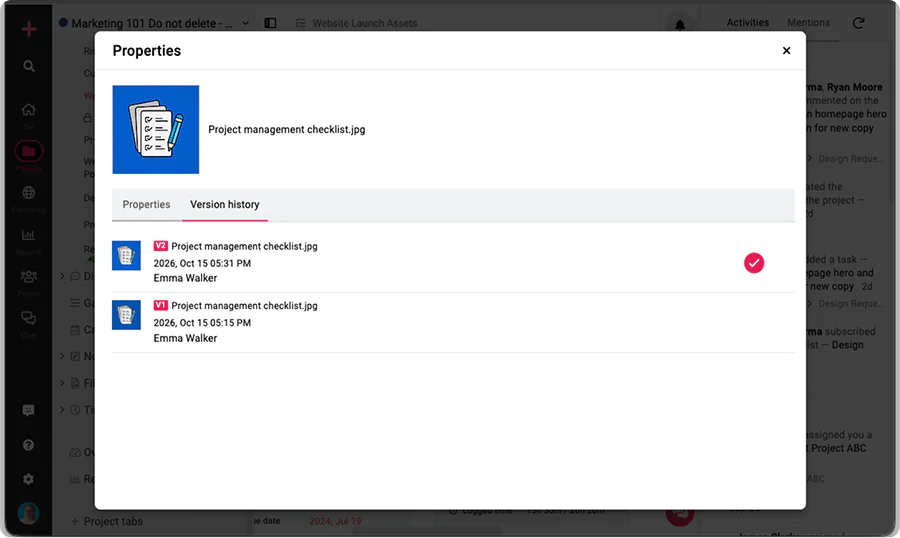
Task: Switch to the Properties tab
Action: coord(146,204)
